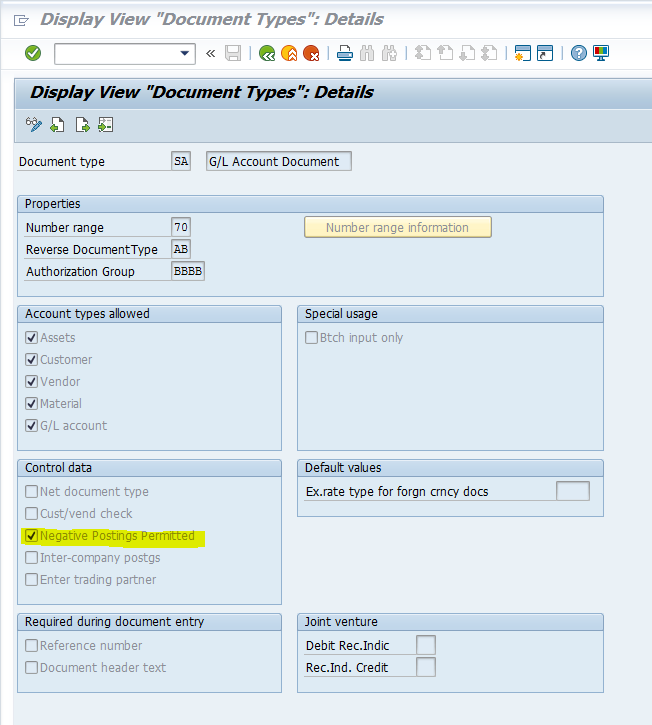The width and height of the screenshot is (652, 725).
Task: Click the Account types allowed header text
Action: [x=87, y=314]
